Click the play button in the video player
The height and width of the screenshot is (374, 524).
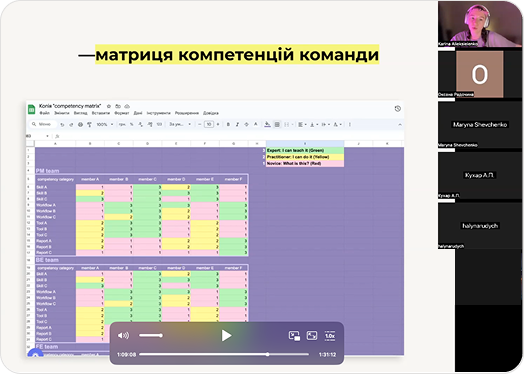(x=226, y=336)
